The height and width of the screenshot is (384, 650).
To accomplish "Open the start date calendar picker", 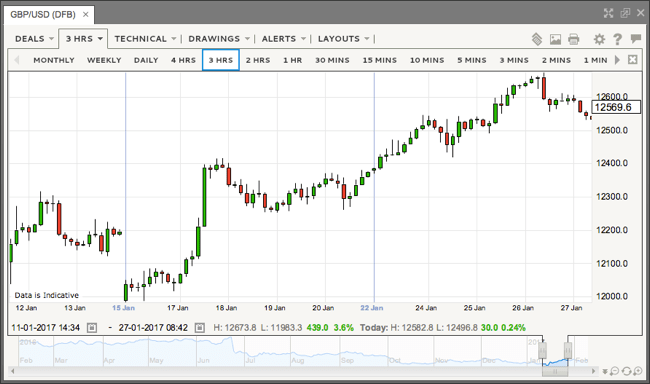I will click(92, 328).
